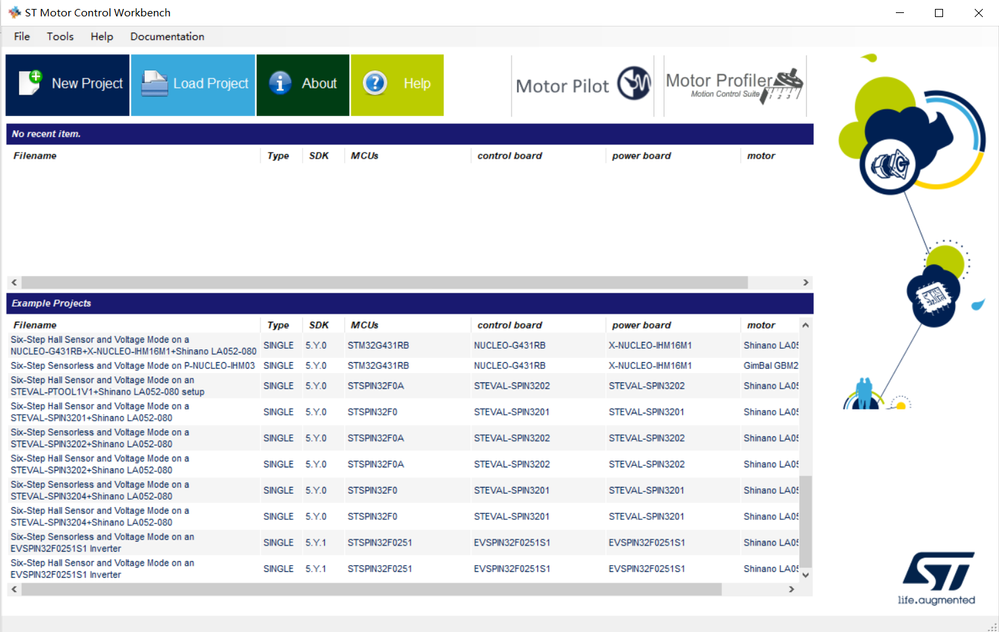Click the ST life.augmented logo

click(x=937, y=578)
